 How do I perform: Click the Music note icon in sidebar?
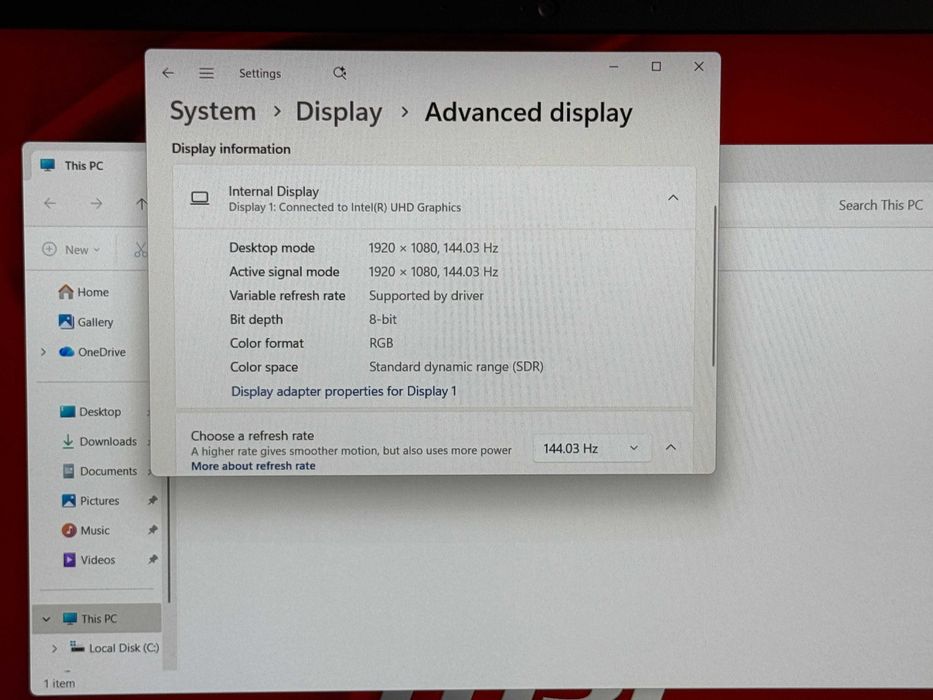pos(69,530)
